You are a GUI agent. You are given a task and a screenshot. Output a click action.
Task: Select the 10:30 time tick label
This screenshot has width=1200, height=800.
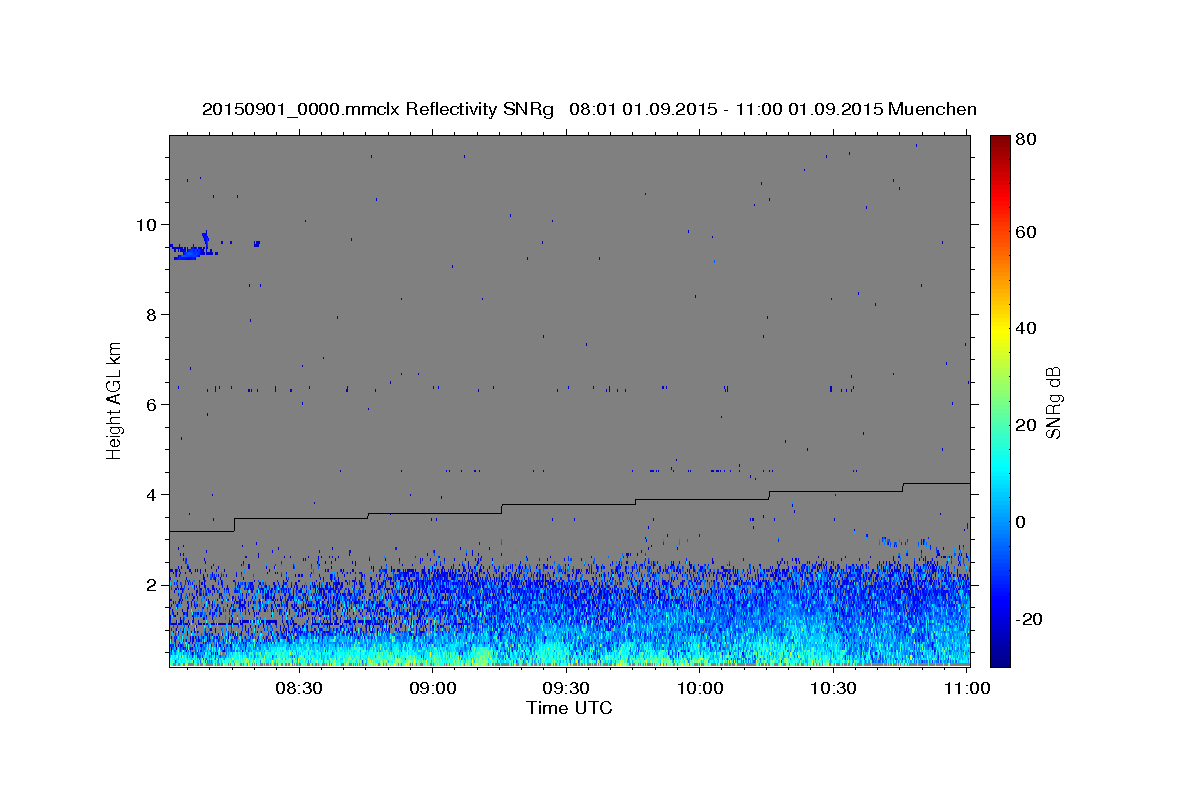pyautogui.click(x=834, y=689)
